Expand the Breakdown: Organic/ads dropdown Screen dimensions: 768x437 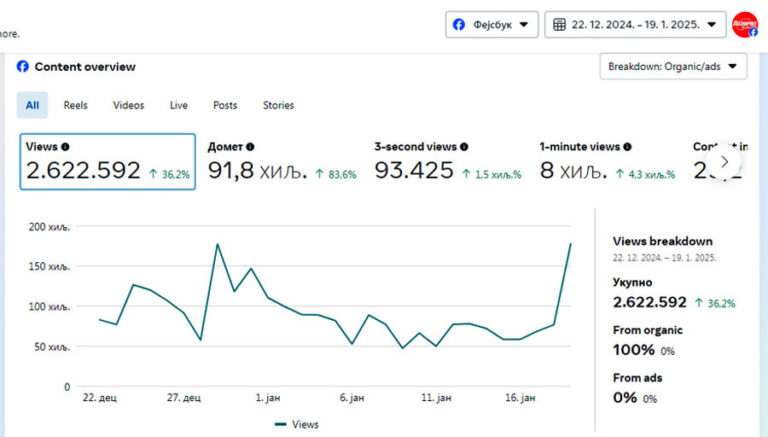(x=673, y=67)
